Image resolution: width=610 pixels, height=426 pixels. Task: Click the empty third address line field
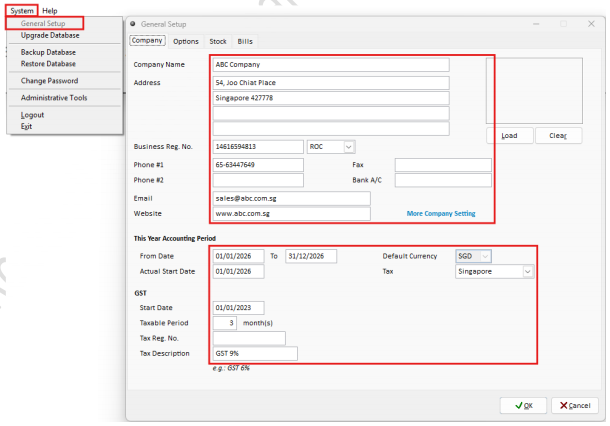click(x=331, y=113)
